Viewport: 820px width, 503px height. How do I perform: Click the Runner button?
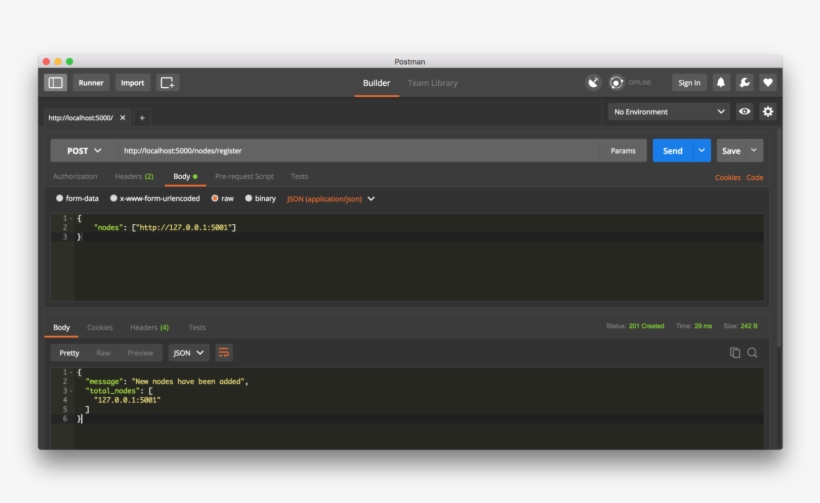91,83
